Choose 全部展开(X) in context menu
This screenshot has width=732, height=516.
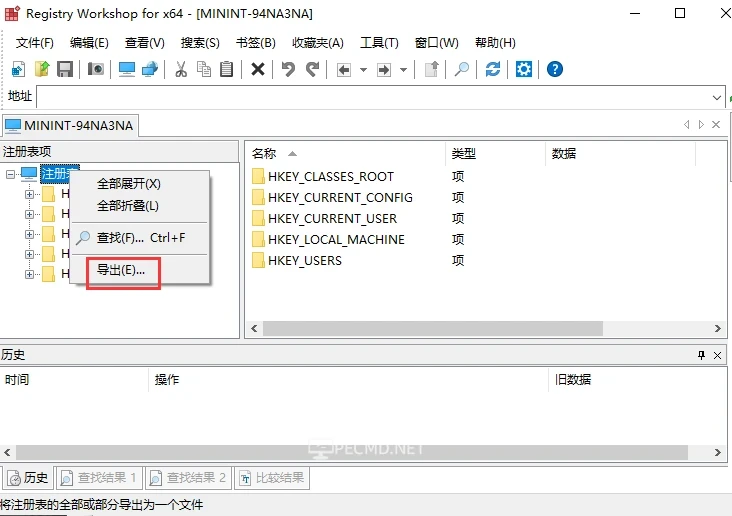point(140,184)
